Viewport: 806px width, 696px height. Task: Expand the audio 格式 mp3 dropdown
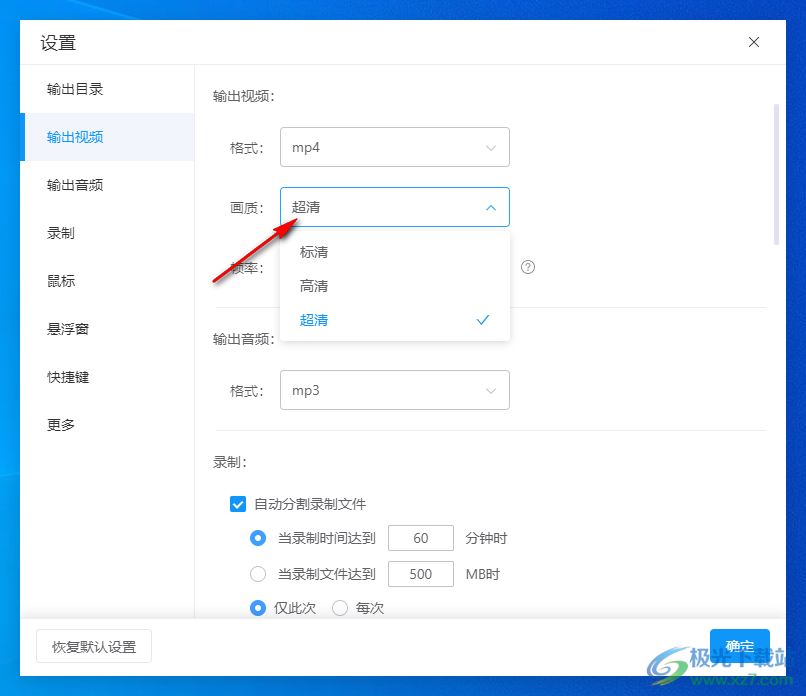coord(395,390)
